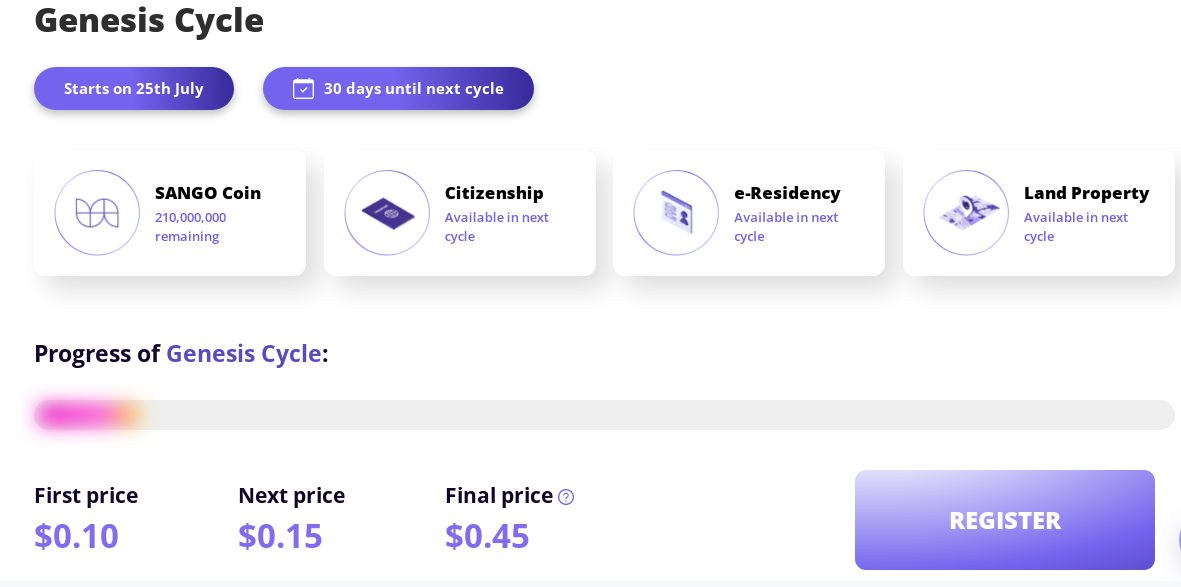This screenshot has height=587, width=1181.
Task: Click the Land Property map icon
Action: click(x=966, y=213)
